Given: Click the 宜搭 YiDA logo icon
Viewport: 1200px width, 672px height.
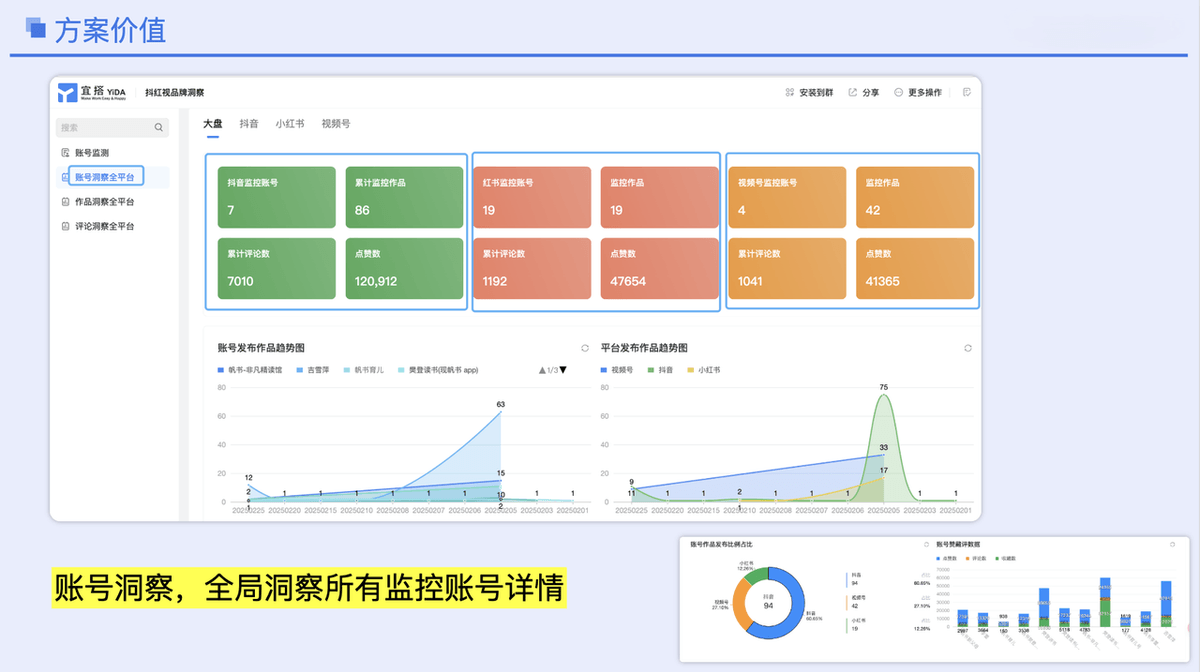Looking at the screenshot, I should (67, 92).
